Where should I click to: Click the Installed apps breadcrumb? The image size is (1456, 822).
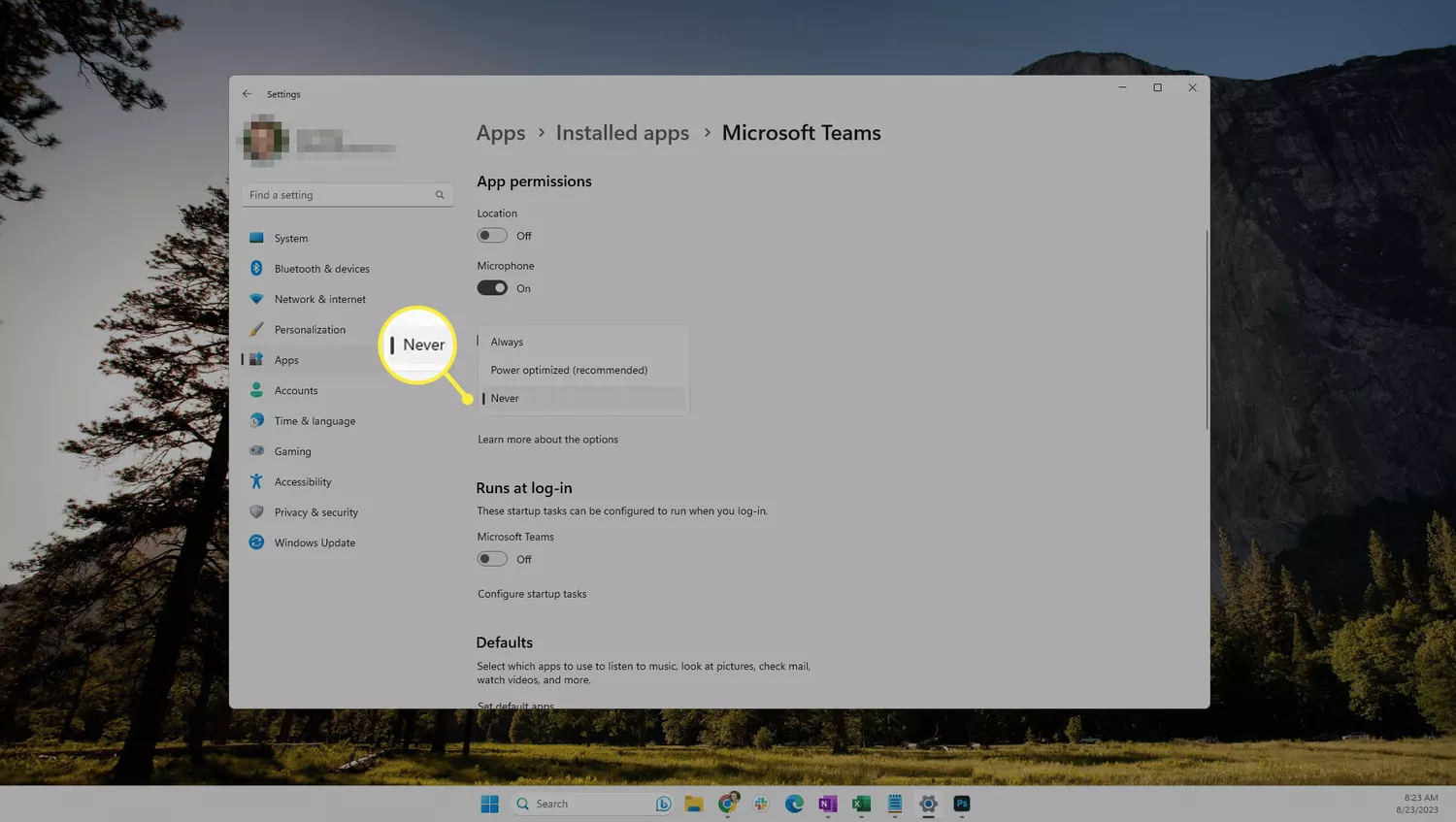tap(622, 133)
